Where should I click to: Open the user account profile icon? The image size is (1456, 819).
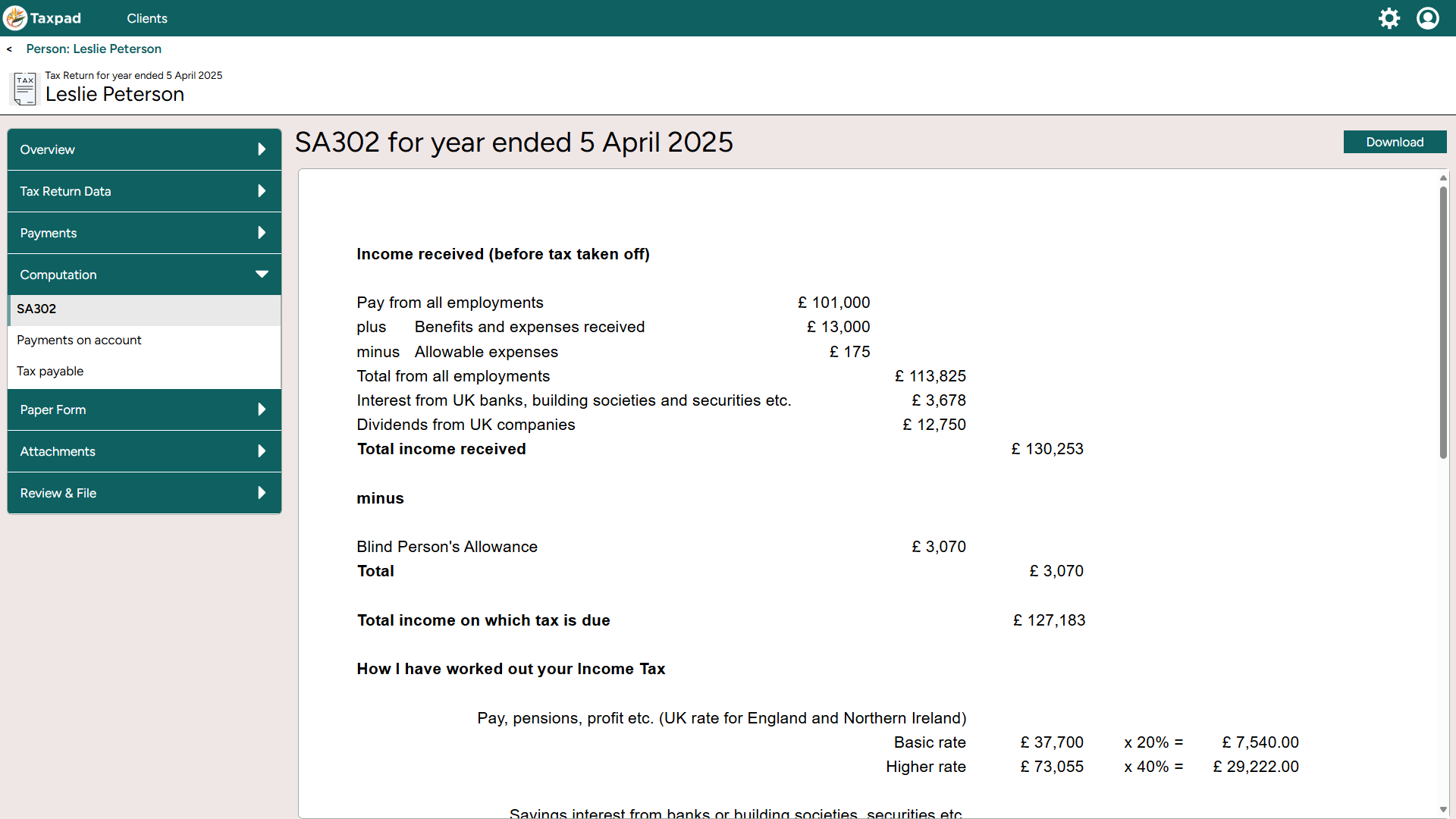(x=1428, y=18)
